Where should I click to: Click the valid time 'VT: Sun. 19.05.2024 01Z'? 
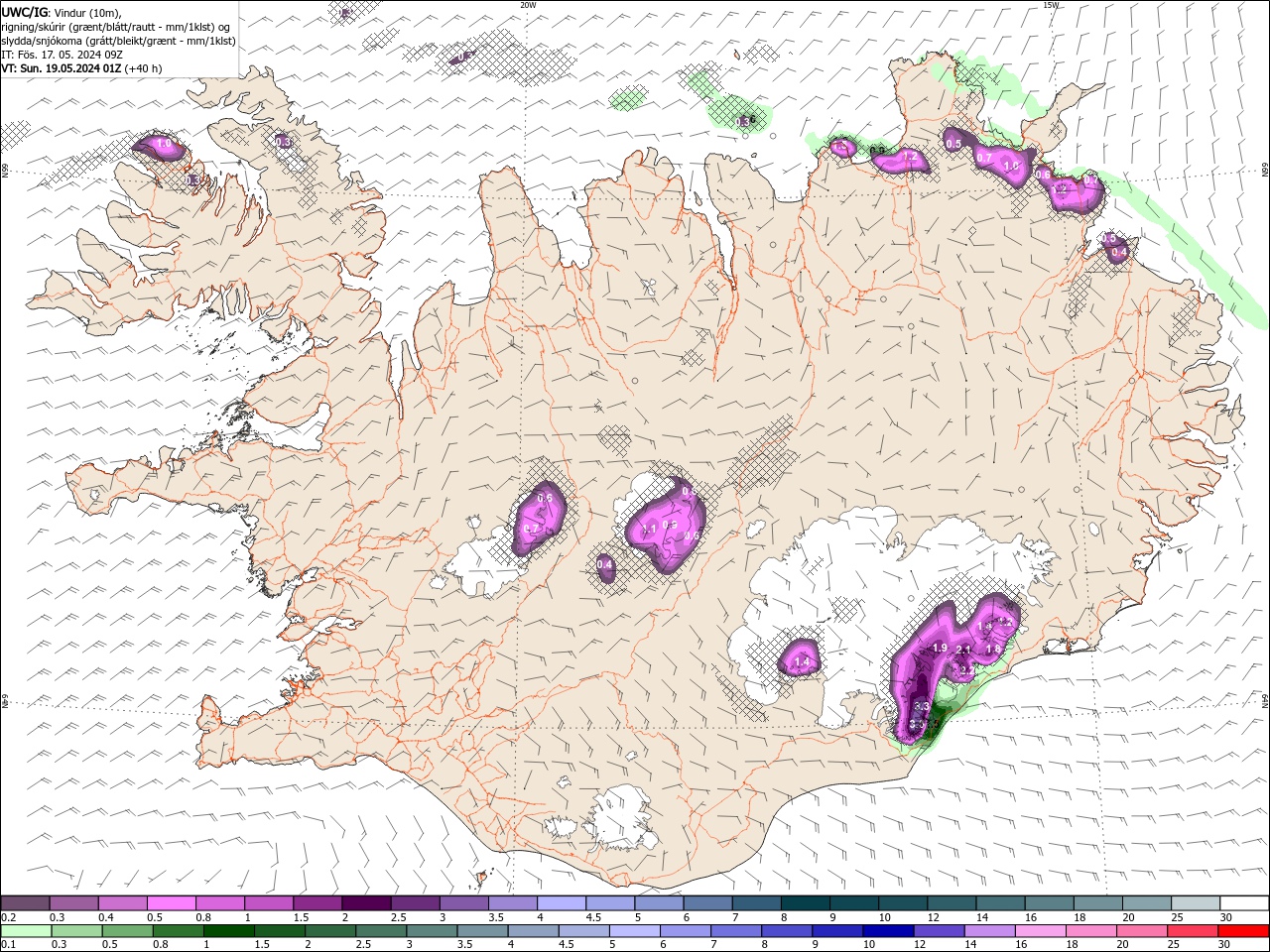point(61,68)
